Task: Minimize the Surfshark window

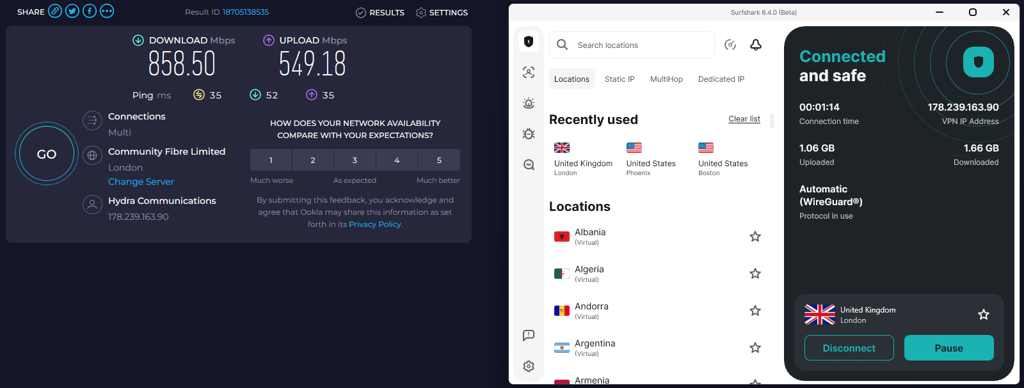Action: pos(940,12)
